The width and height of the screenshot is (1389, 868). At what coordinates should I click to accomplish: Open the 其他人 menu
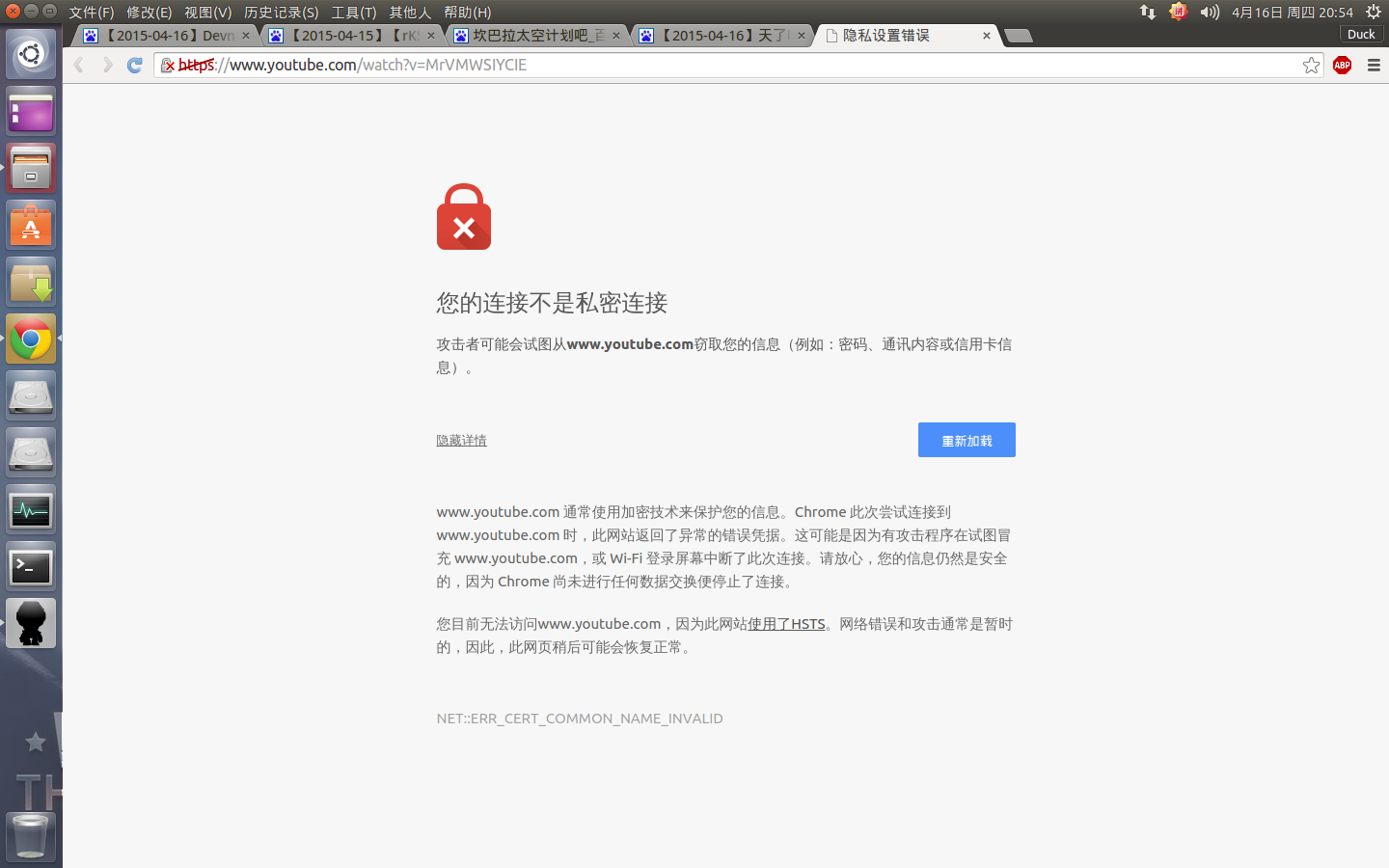click(x=410, y=13)
